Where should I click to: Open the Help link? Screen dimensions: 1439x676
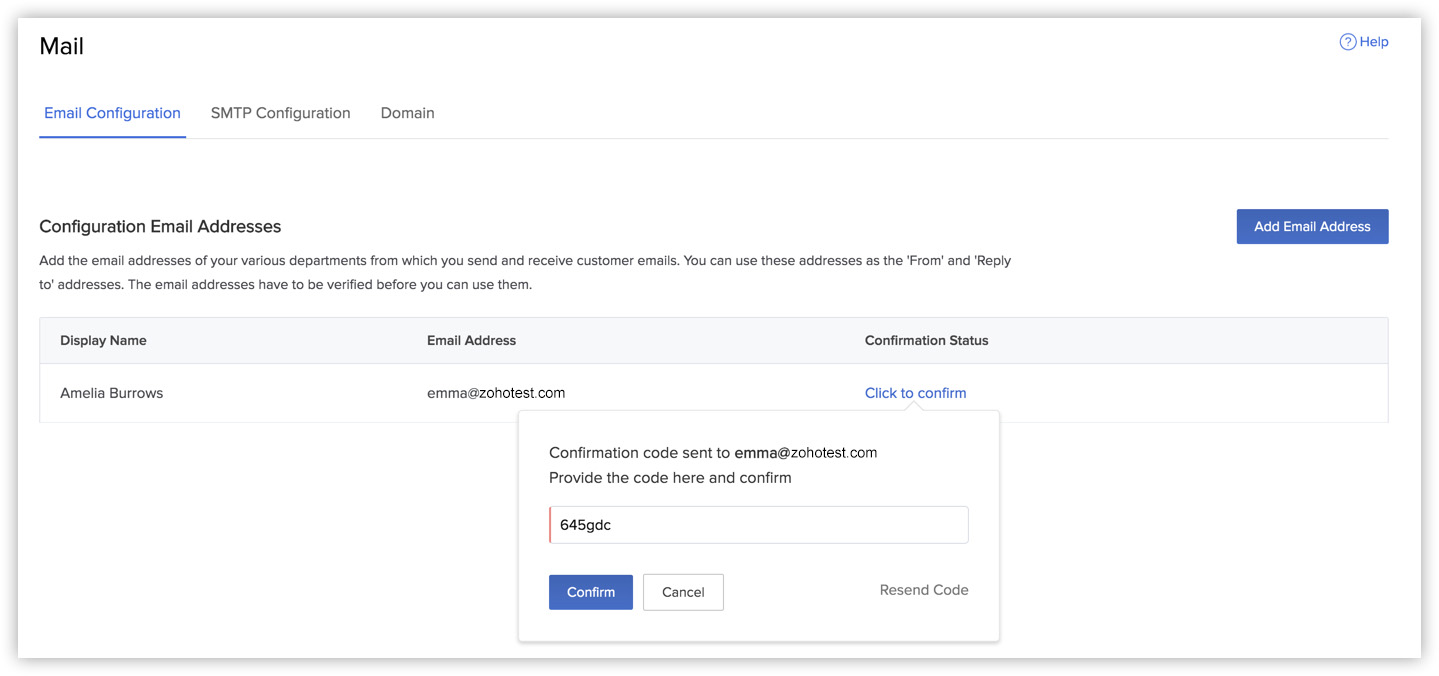pyautogui.click(x=1373, y=41)
